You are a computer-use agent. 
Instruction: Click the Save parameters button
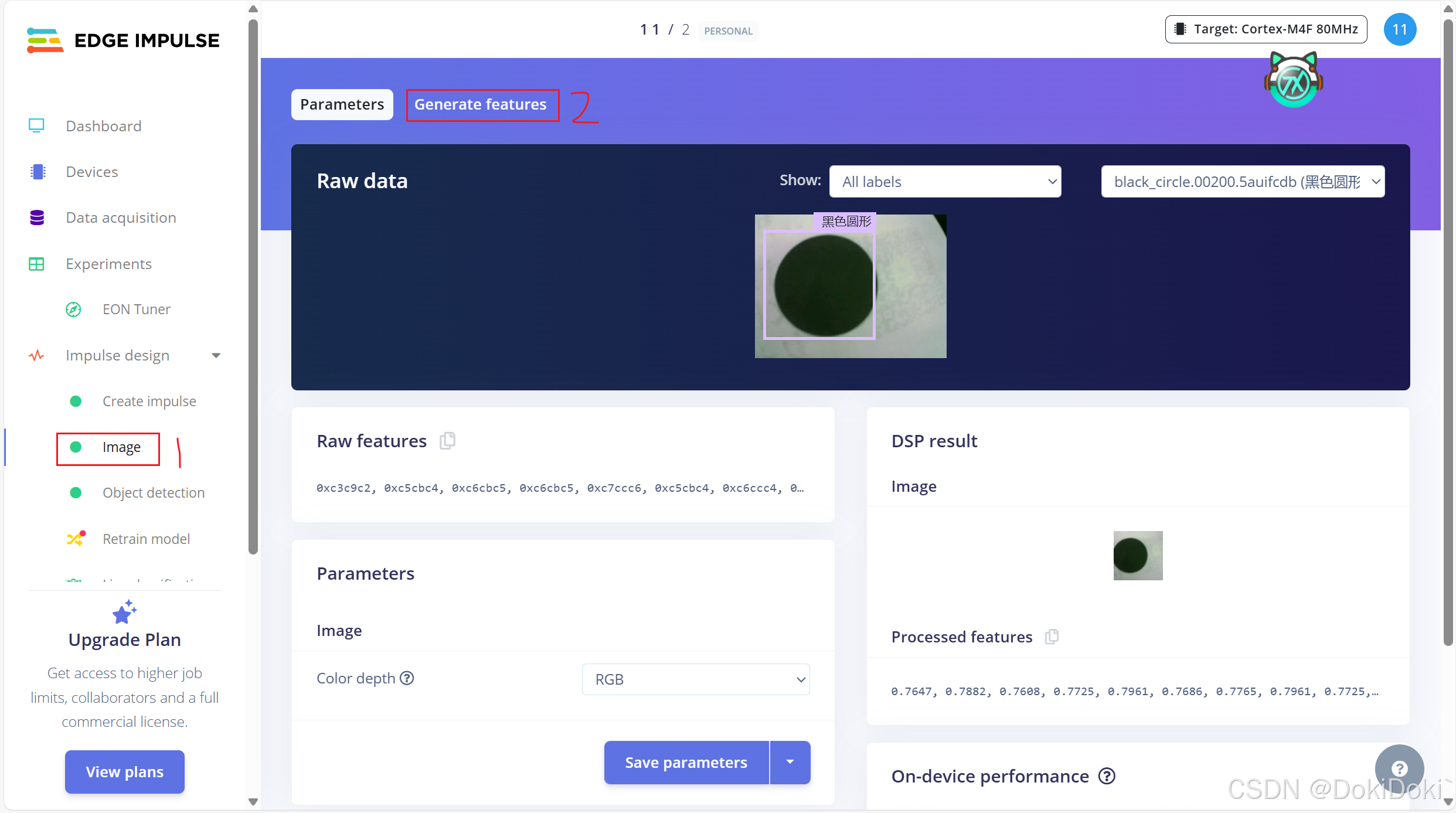pos(686,762)
